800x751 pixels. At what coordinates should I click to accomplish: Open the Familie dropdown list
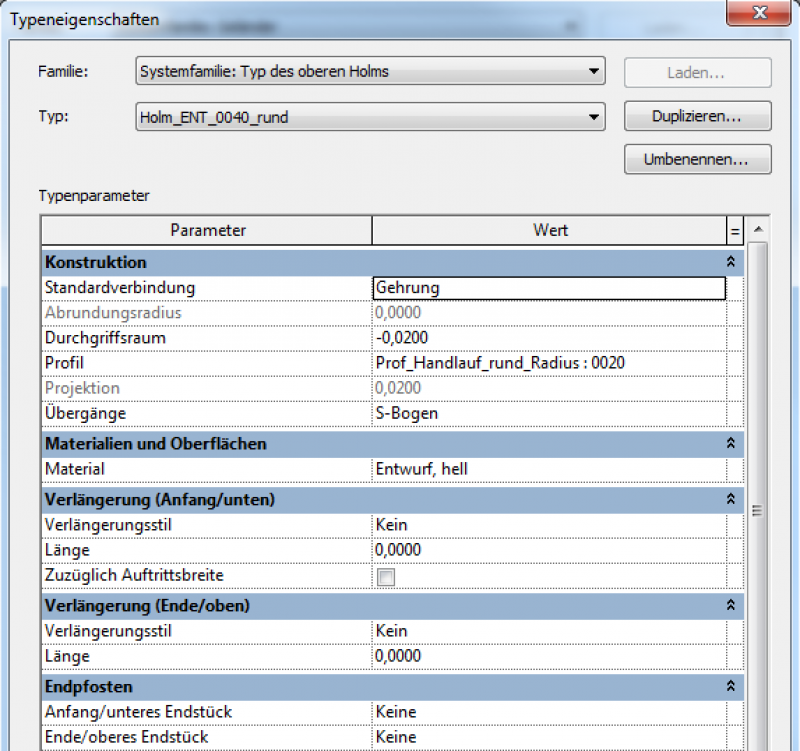pos(595,72)
